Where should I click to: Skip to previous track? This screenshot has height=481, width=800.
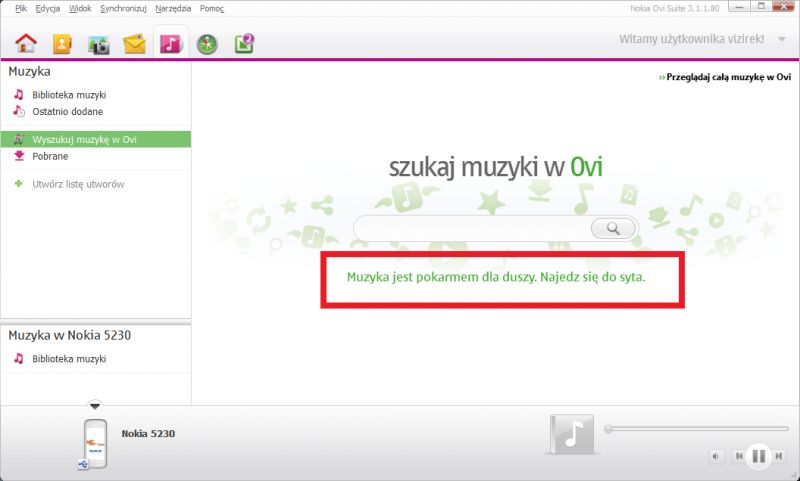(x=738, y=456)
